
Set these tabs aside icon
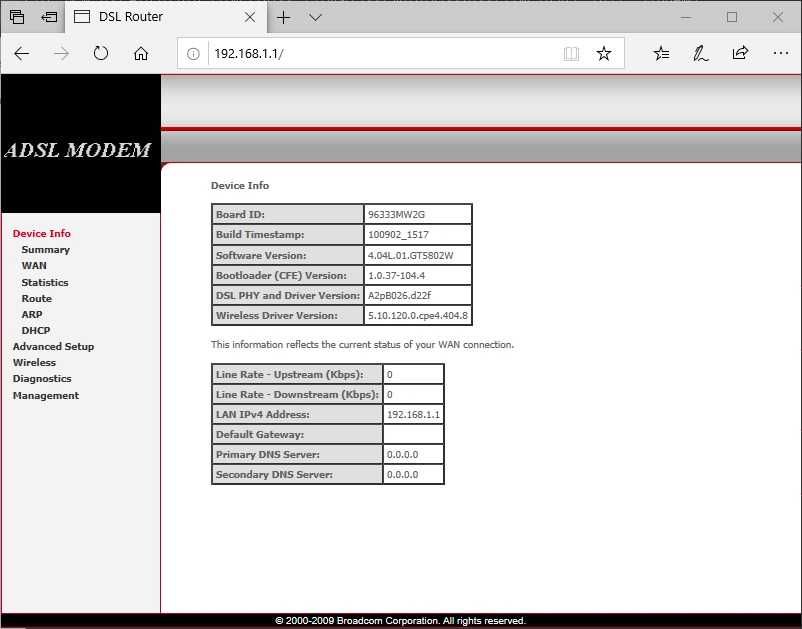tap(49, 17)
